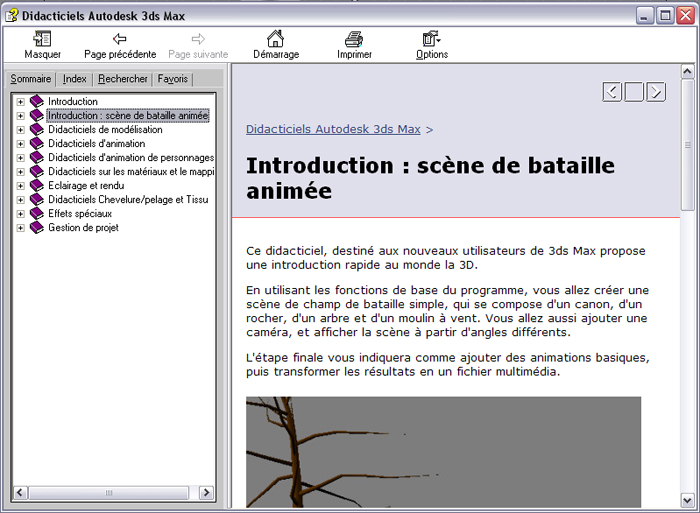Image resolution: width=700 pixels, height=513 pixels.
Task: Click the tree rendering image thumbnail
Action: 443,452
